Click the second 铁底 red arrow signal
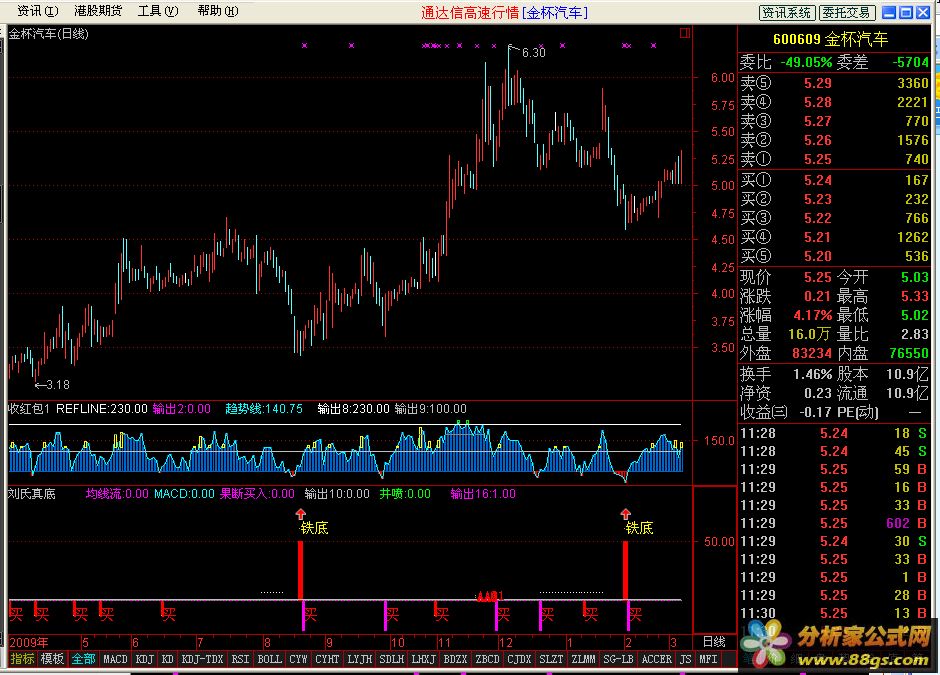 pyautogui.click(x=625, y=514)
